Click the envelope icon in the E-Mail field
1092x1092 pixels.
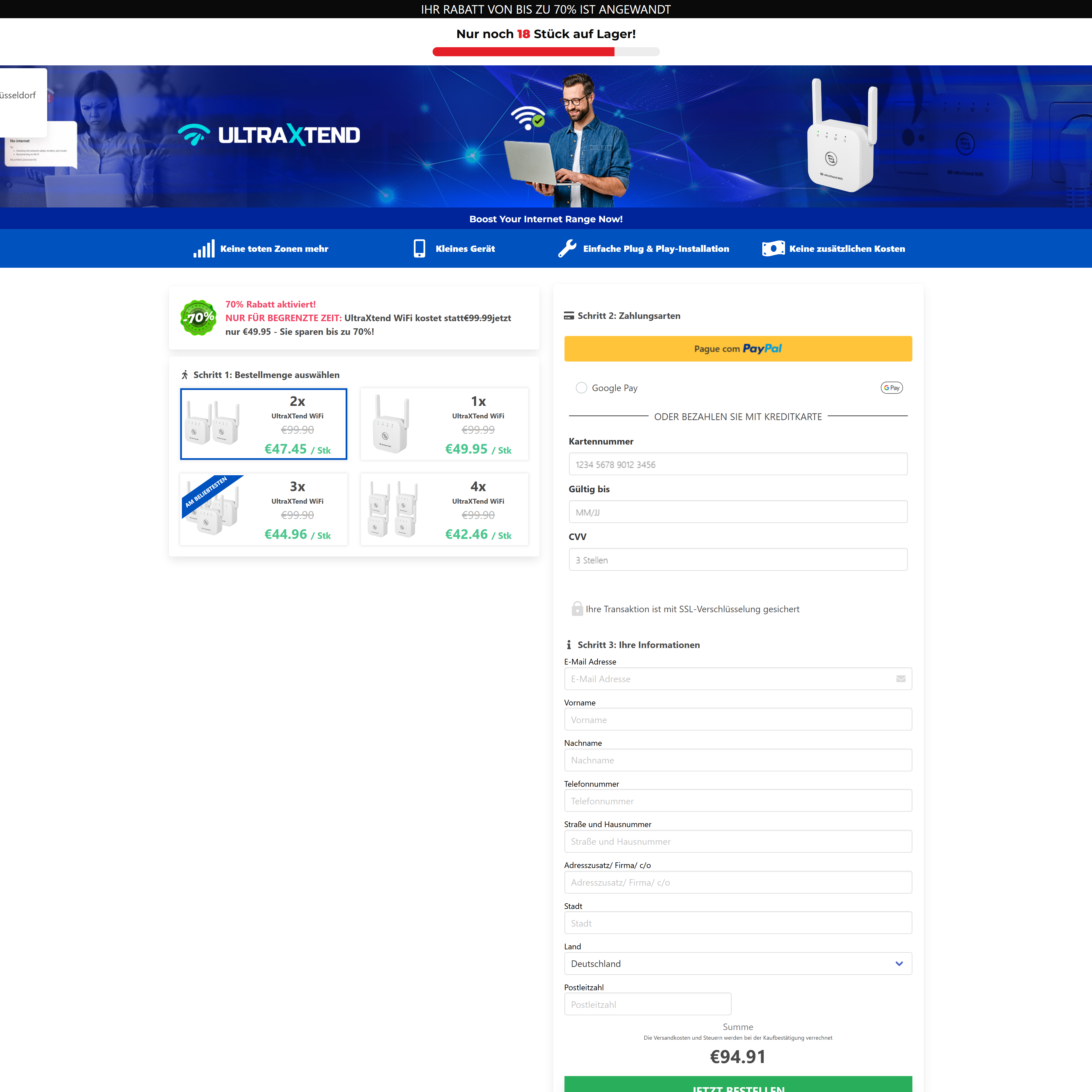tap(900, 679)
